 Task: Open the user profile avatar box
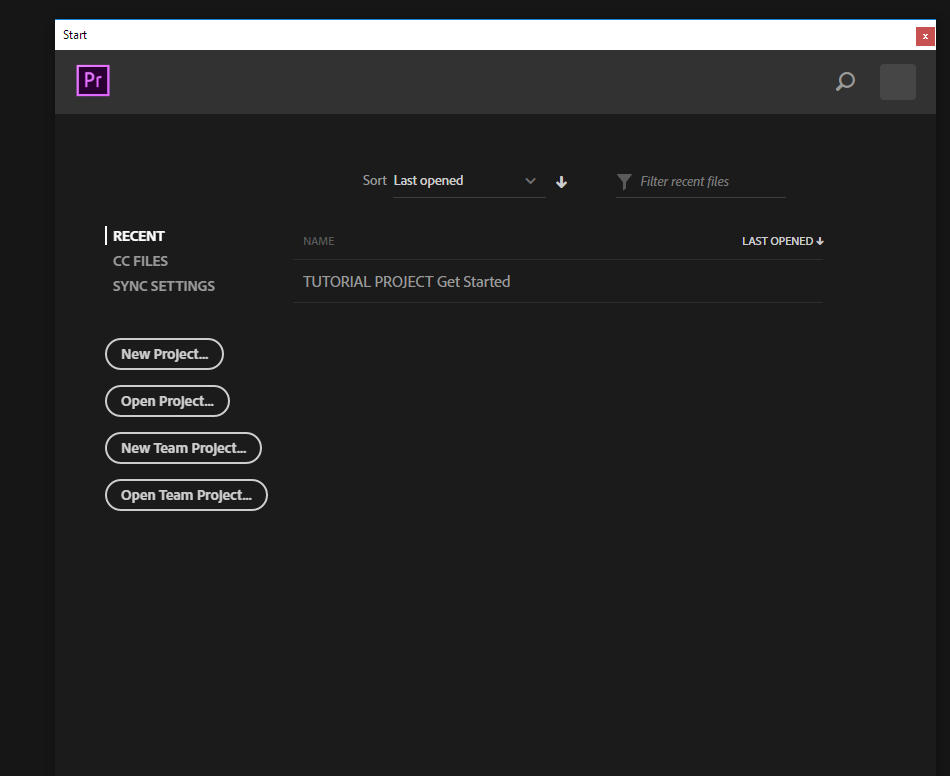pyautogui.click(x=897, y=82)
